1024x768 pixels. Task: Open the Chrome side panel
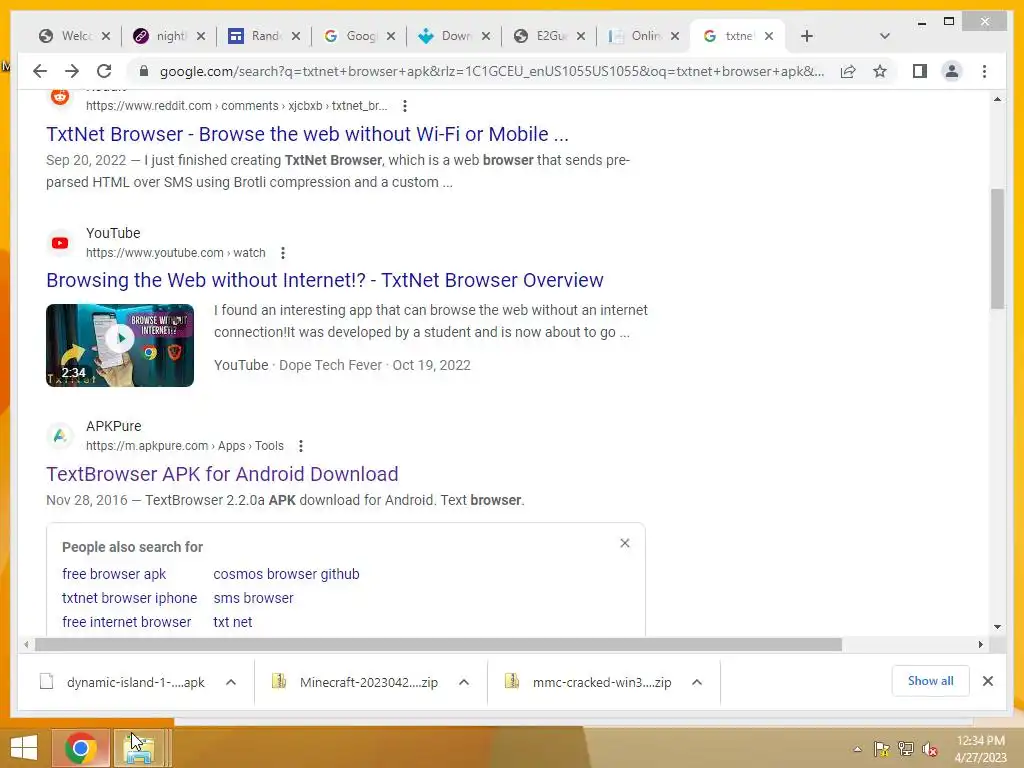[x=920, y=71]
